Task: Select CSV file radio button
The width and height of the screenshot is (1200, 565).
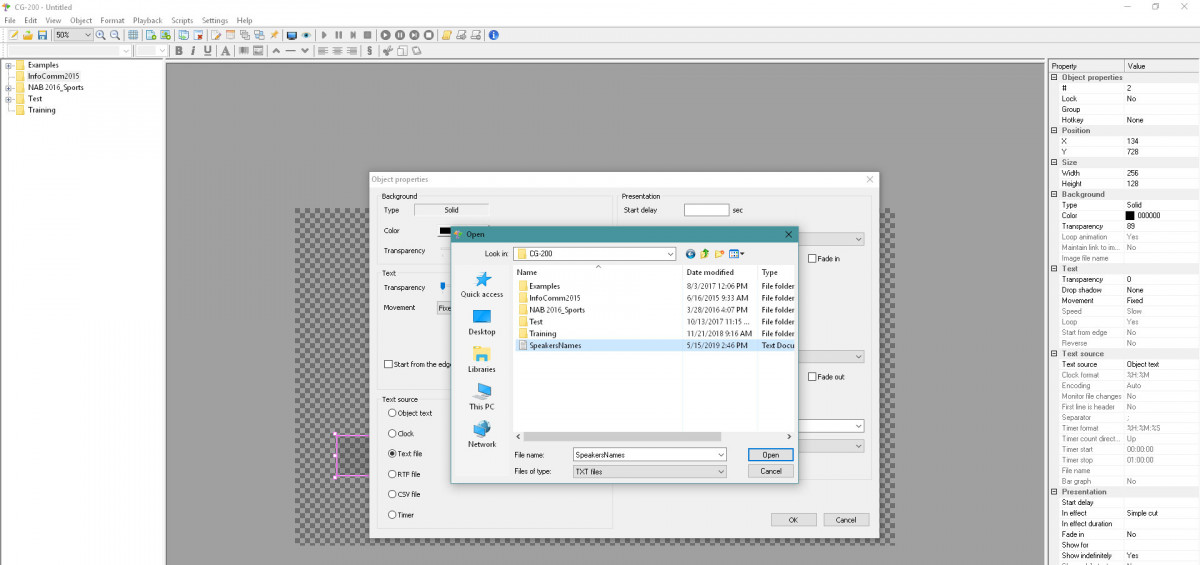Action: (x=392, y=494)
